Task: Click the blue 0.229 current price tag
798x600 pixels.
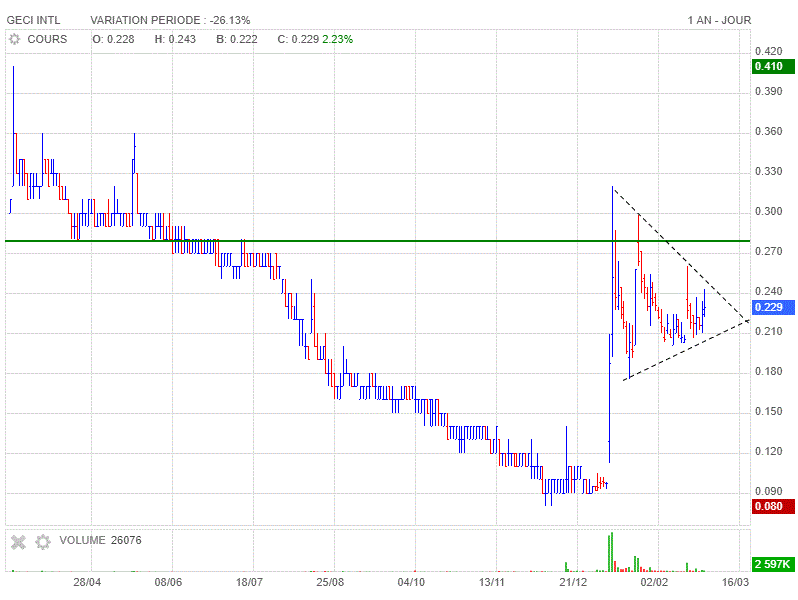Action: (x=773, y=307)
